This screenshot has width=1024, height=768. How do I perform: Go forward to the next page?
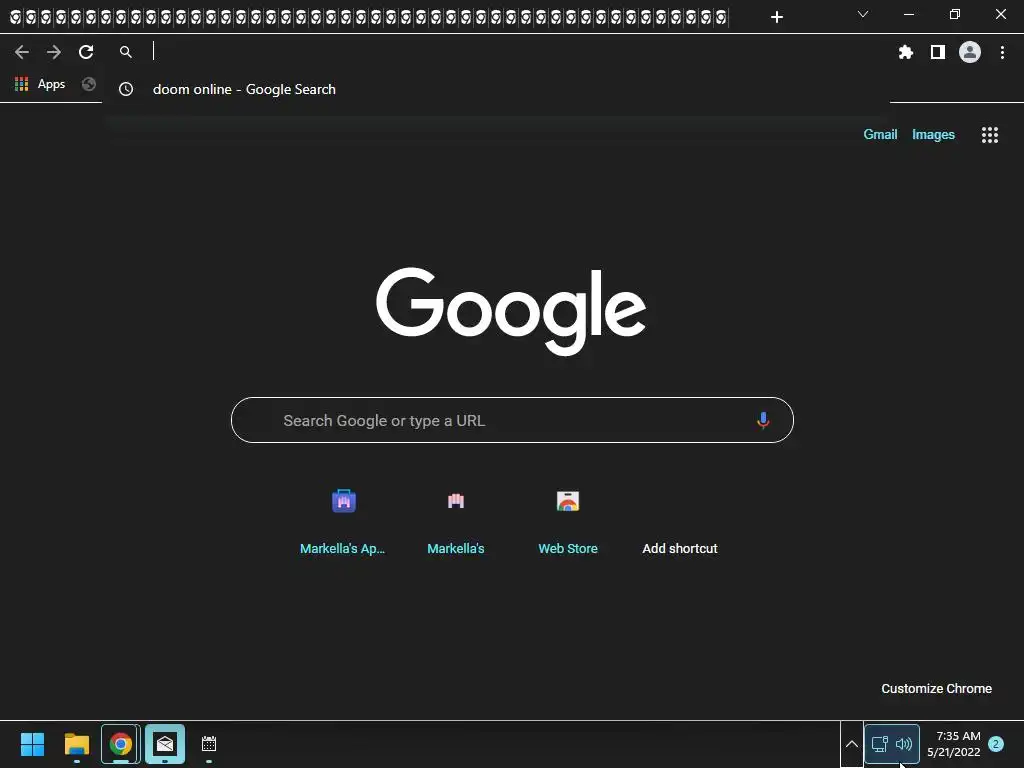[x=54, y=52]
